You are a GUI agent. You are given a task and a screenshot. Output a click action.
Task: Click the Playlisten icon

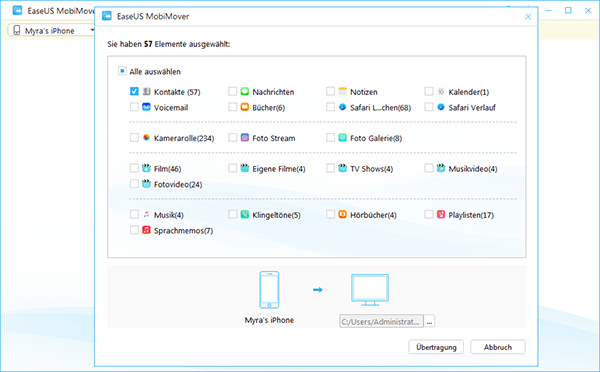coord(441,215)
